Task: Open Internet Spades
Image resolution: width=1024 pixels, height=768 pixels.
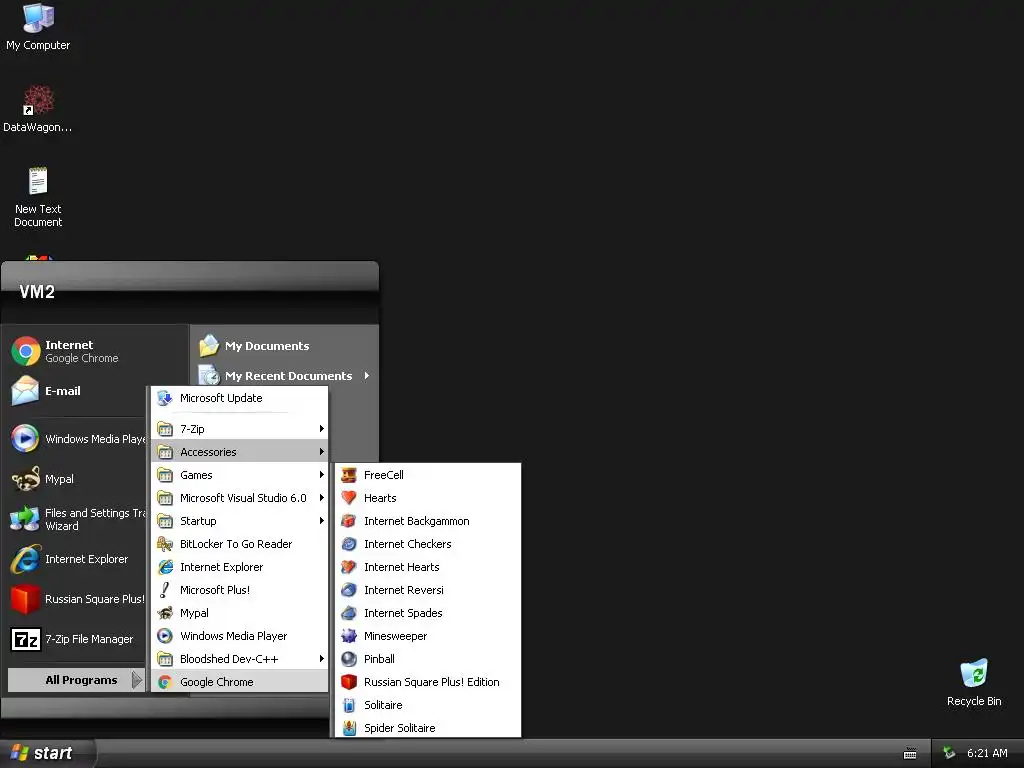Action: [428, 613]
